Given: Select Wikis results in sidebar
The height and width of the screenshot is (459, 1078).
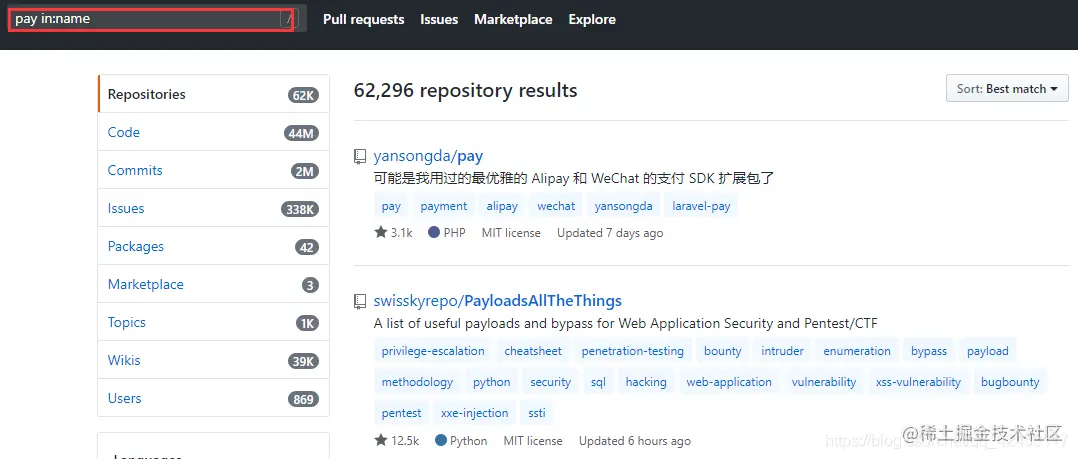Looking at the screenshot, I should [214, 360].
